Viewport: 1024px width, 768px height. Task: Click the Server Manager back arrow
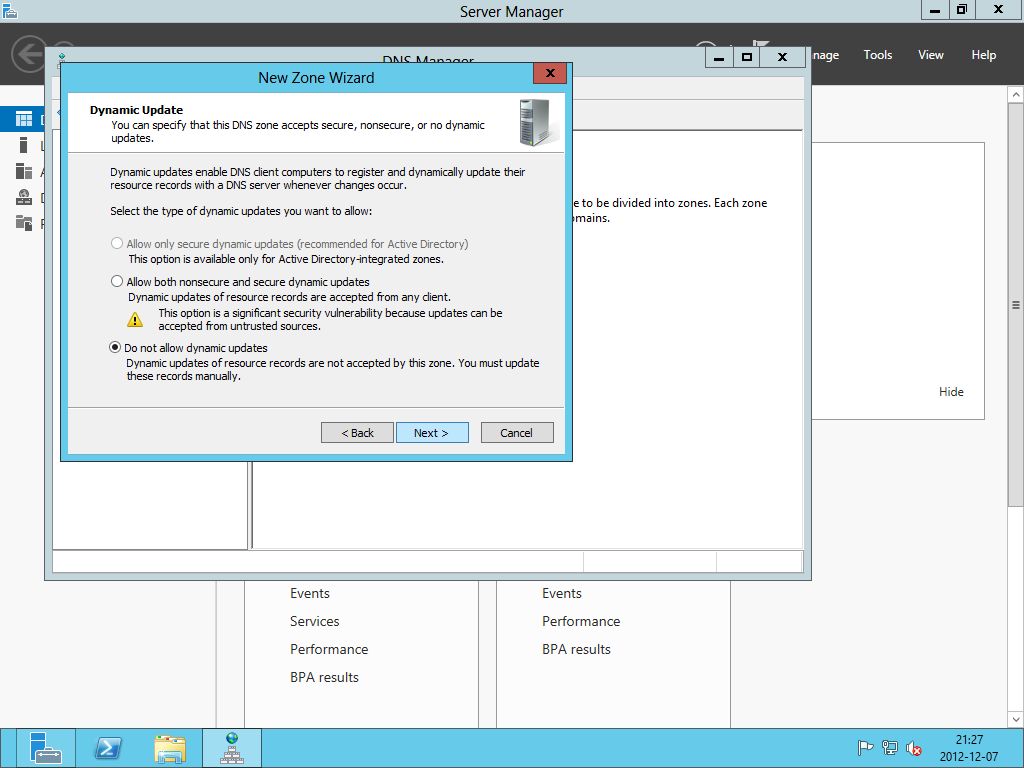point(29,54)
